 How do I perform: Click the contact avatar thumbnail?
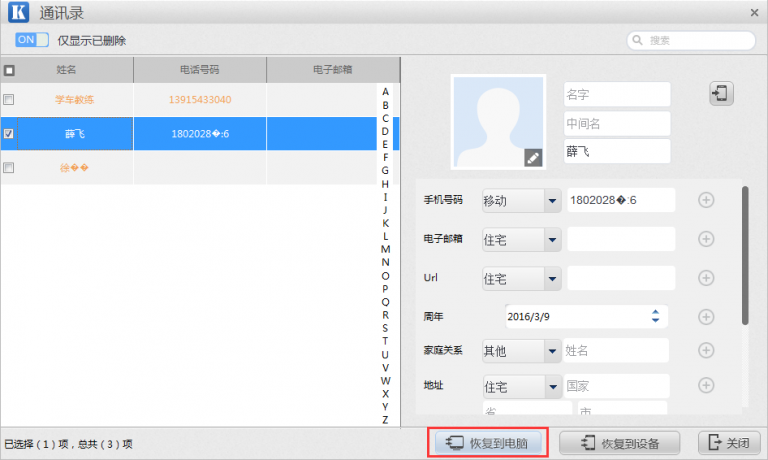498,122
